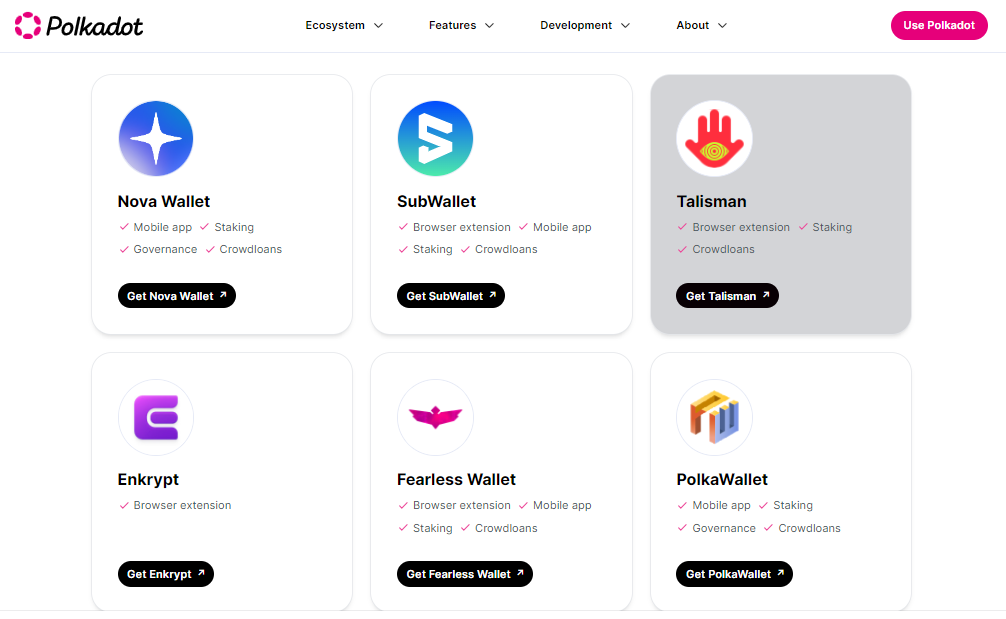Click the Fearless Wallet pink wings logo
Screen dimensions: 1006x619
(x=436, y=418)
